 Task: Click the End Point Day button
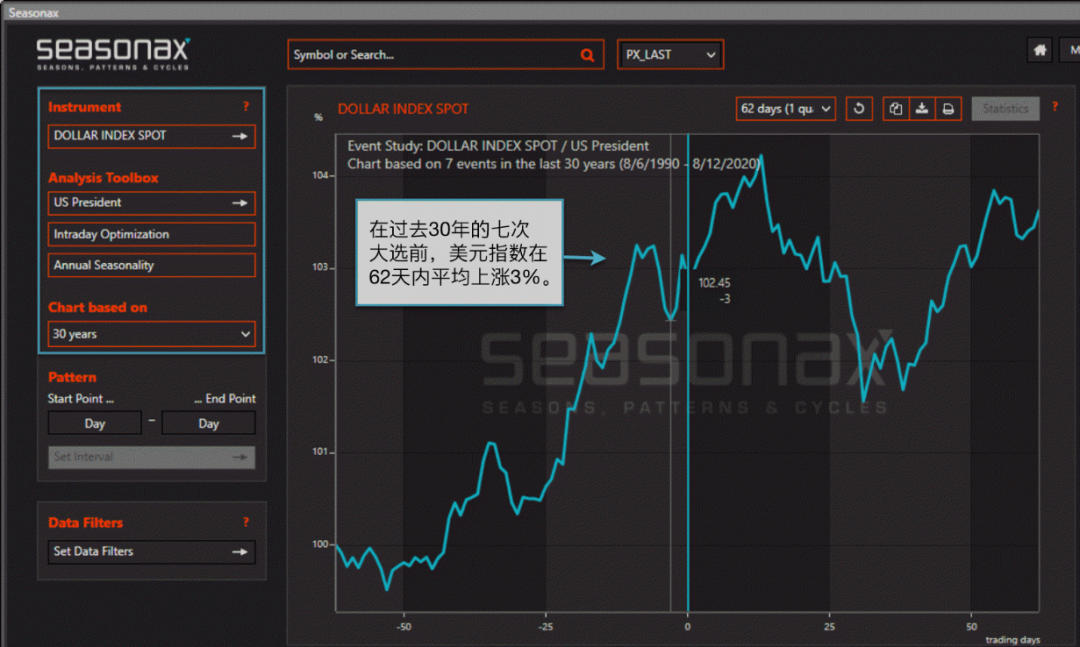click(209, 423)
